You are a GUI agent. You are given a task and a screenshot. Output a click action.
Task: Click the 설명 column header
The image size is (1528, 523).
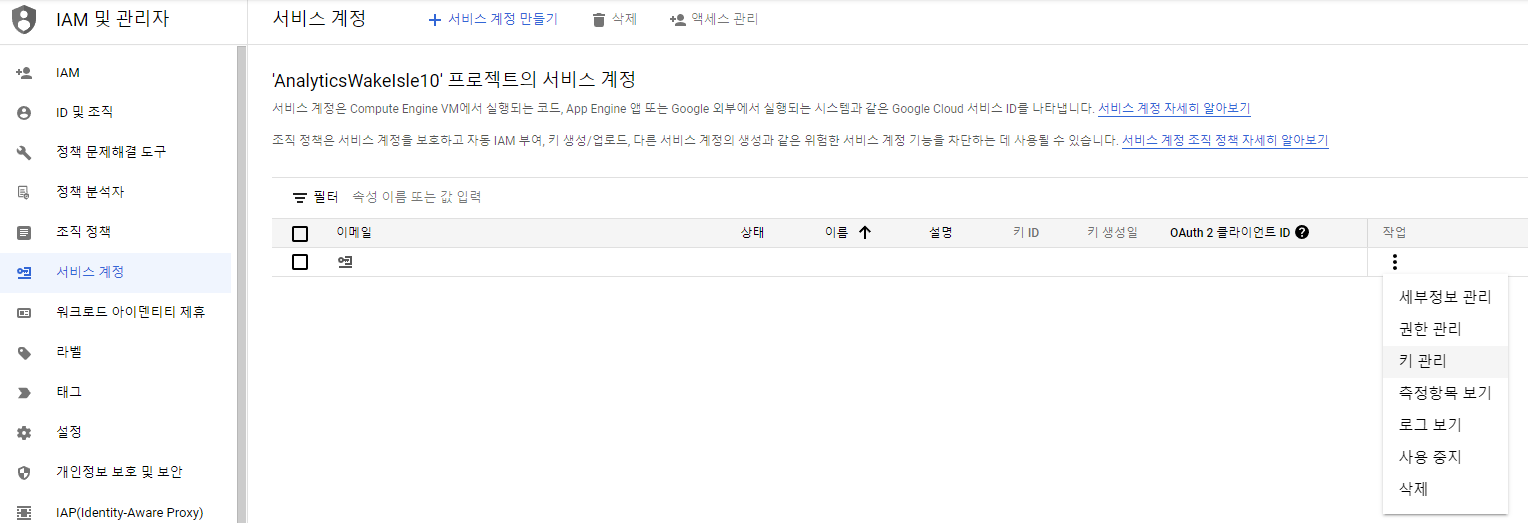[x=940, y=233]
